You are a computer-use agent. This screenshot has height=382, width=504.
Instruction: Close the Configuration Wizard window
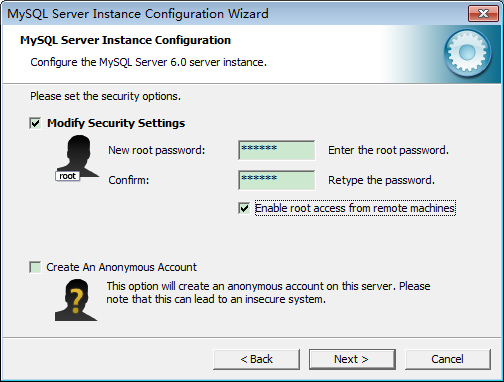483,14
